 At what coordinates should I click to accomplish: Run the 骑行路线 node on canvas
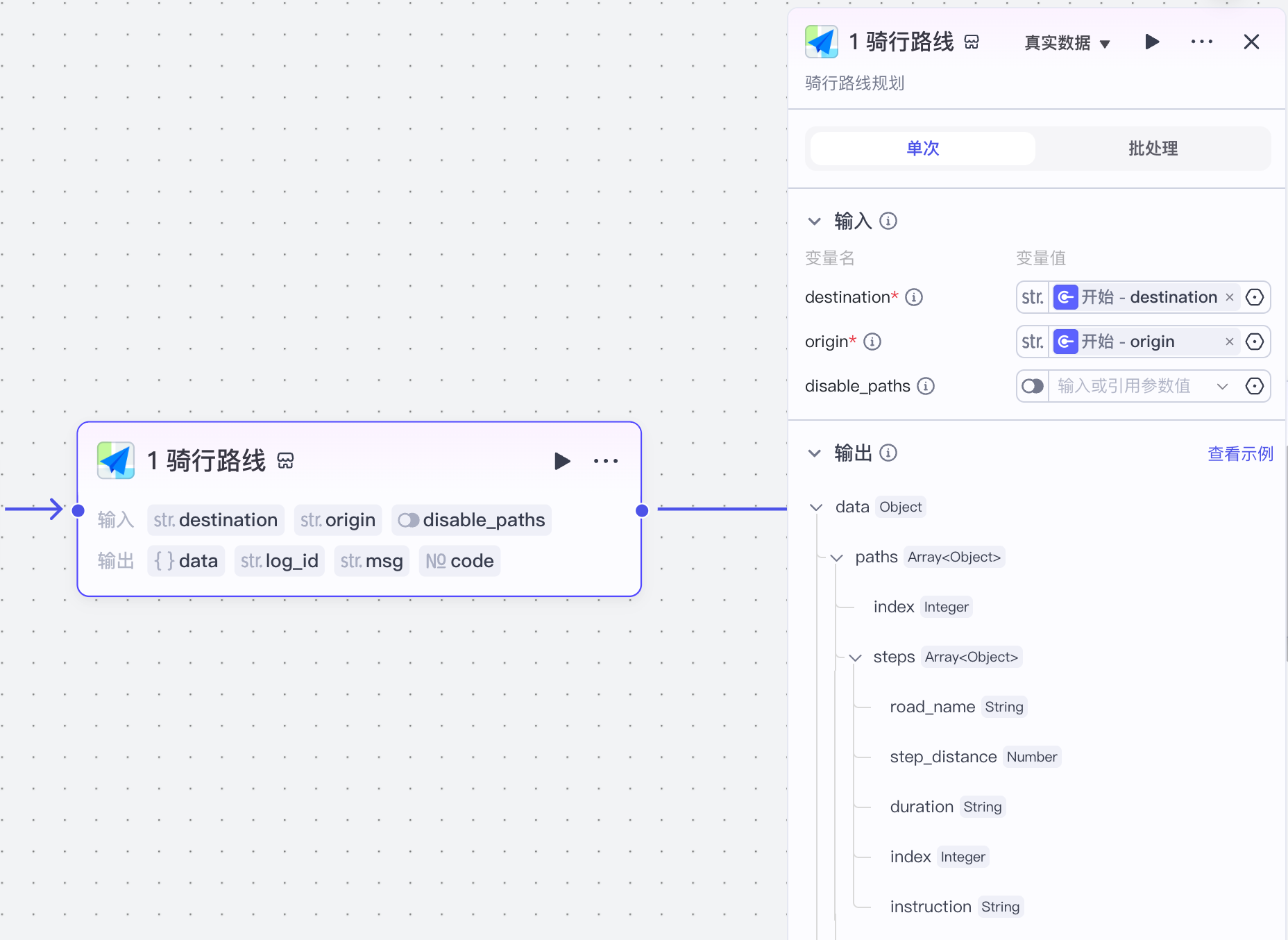tap(562, 461)
